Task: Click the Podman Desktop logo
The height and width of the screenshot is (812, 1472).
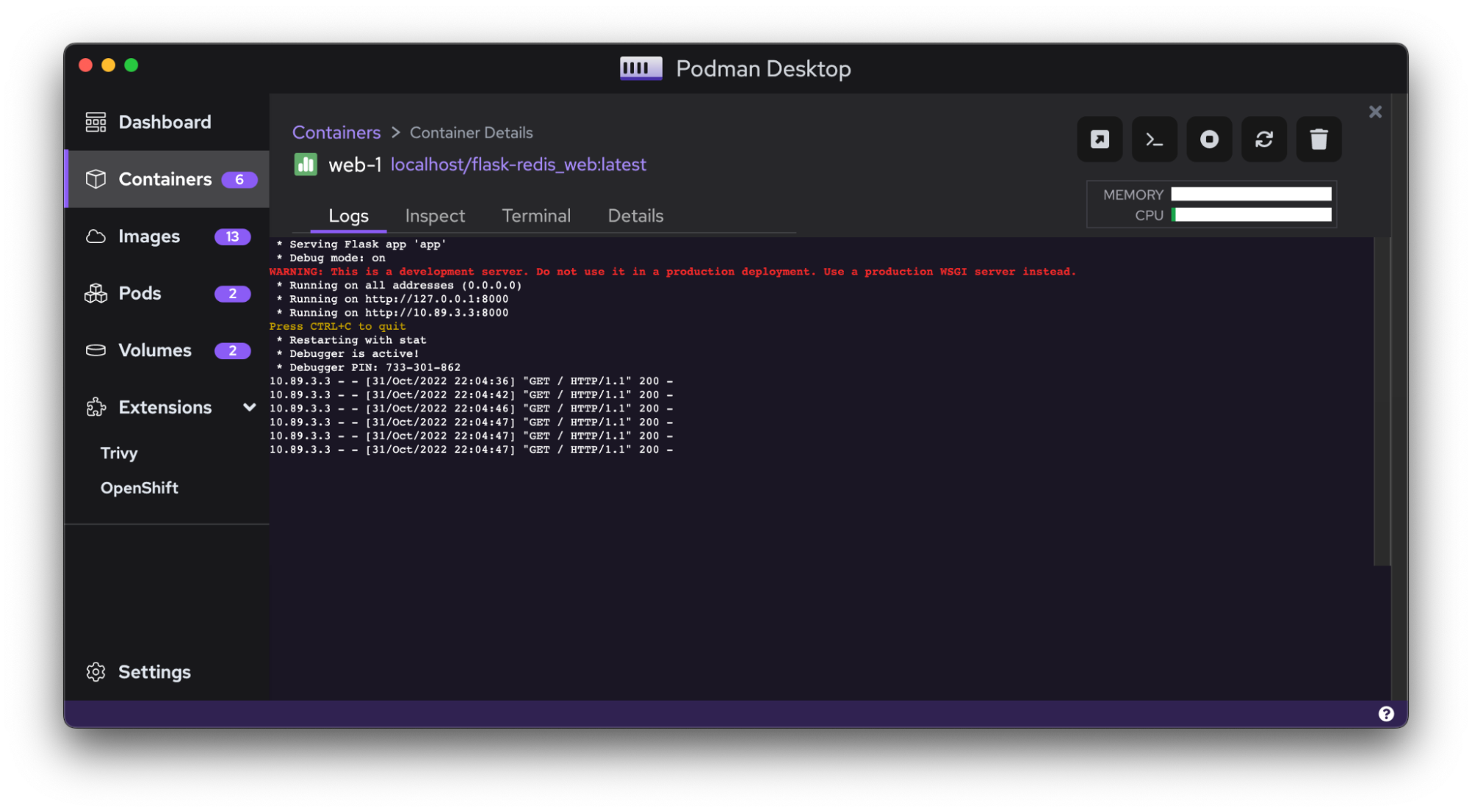Action: (641, 68)
